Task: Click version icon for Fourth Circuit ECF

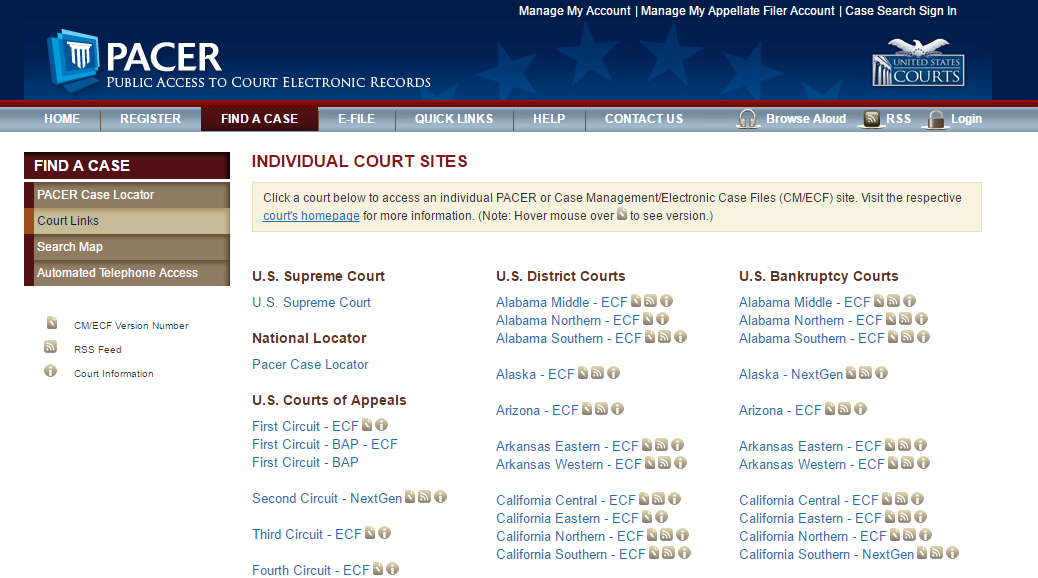Action: click(378, 568)
